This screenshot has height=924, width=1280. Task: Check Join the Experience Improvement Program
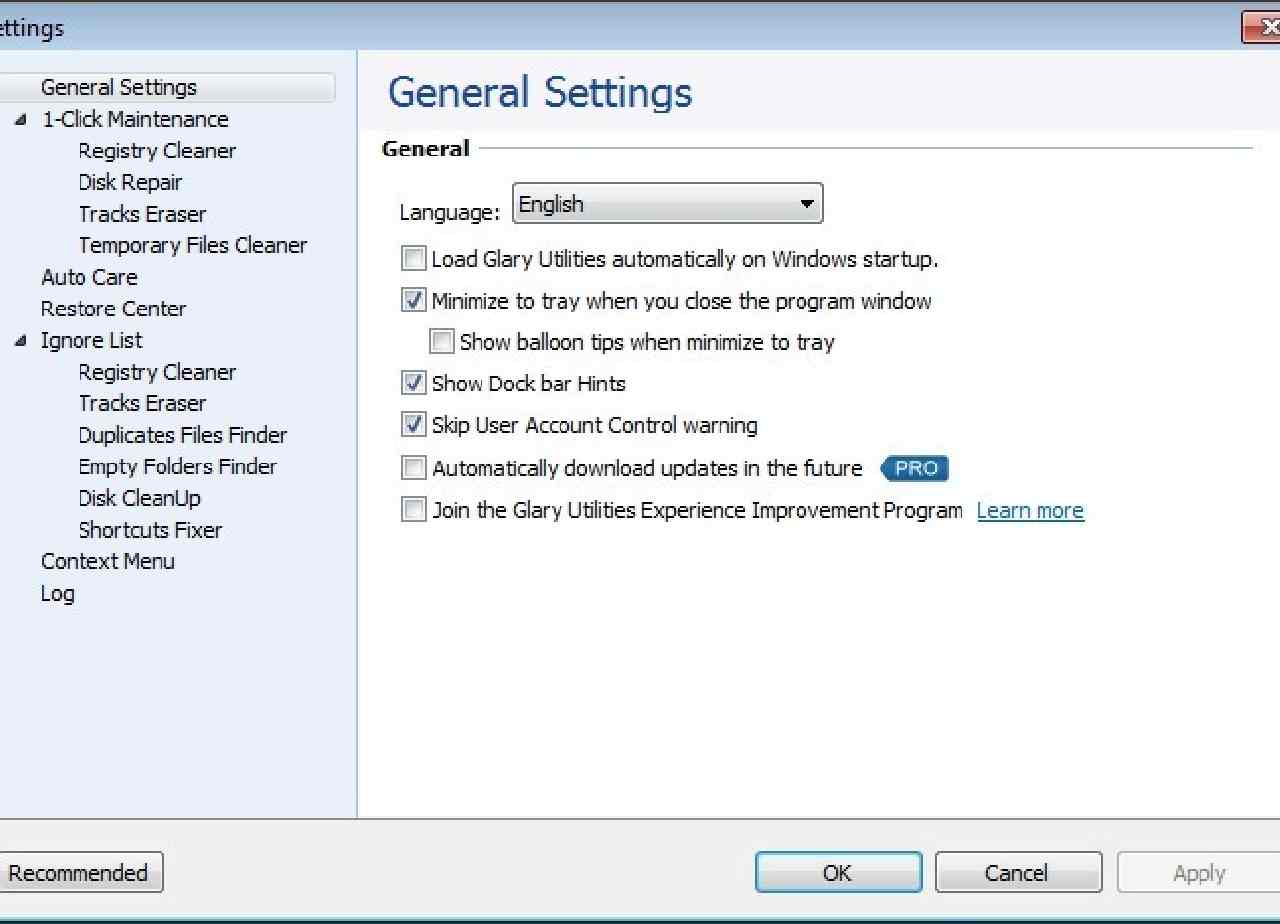pyautogui.click(x=413, y=510)
